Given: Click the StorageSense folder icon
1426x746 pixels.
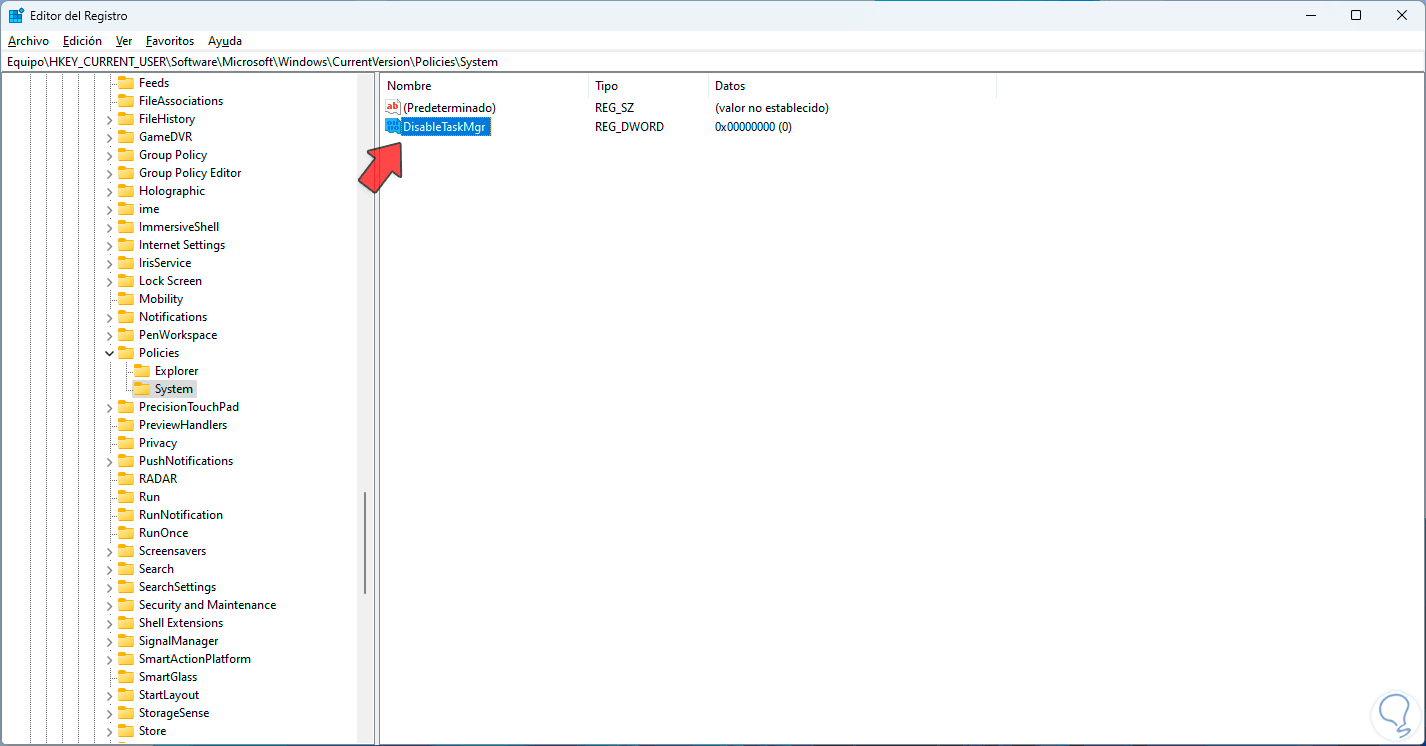Looking at the screenshot, I should tap(126, 713).
